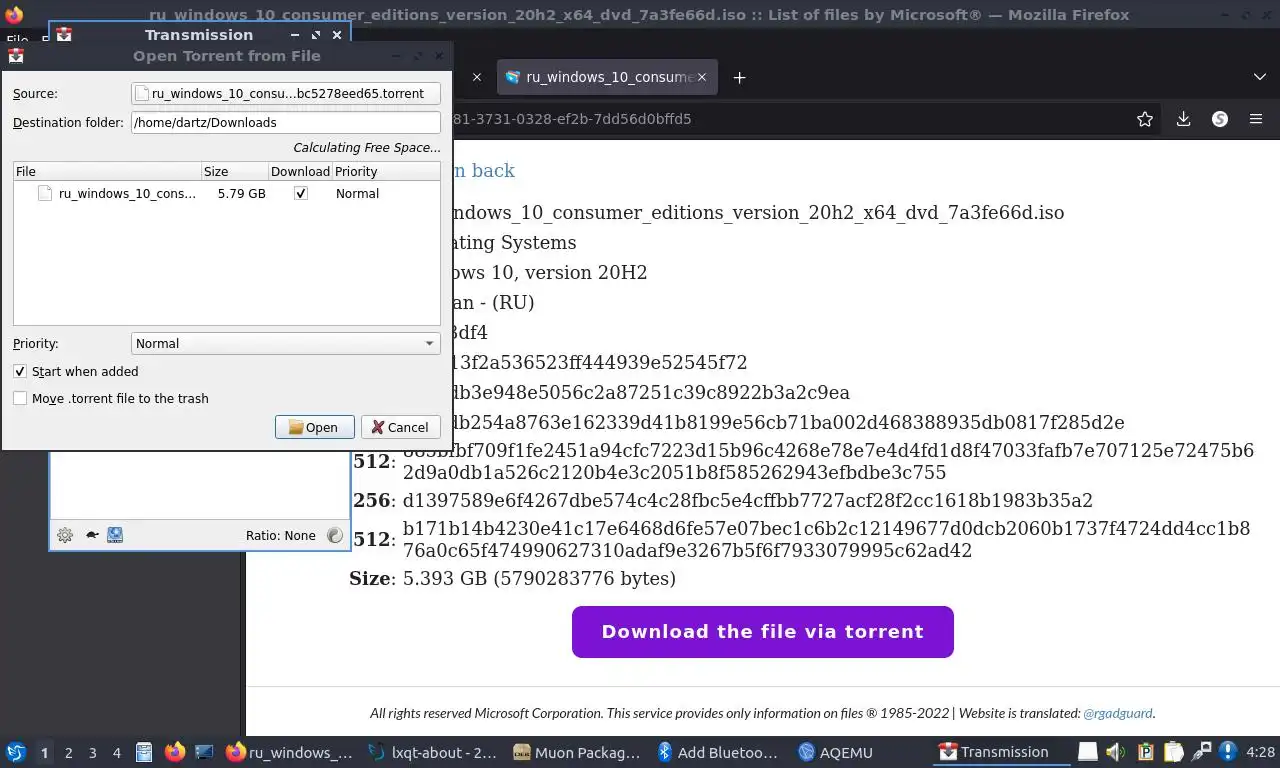
Task: Close the first hidden browser tab
Action: point(476,77)
